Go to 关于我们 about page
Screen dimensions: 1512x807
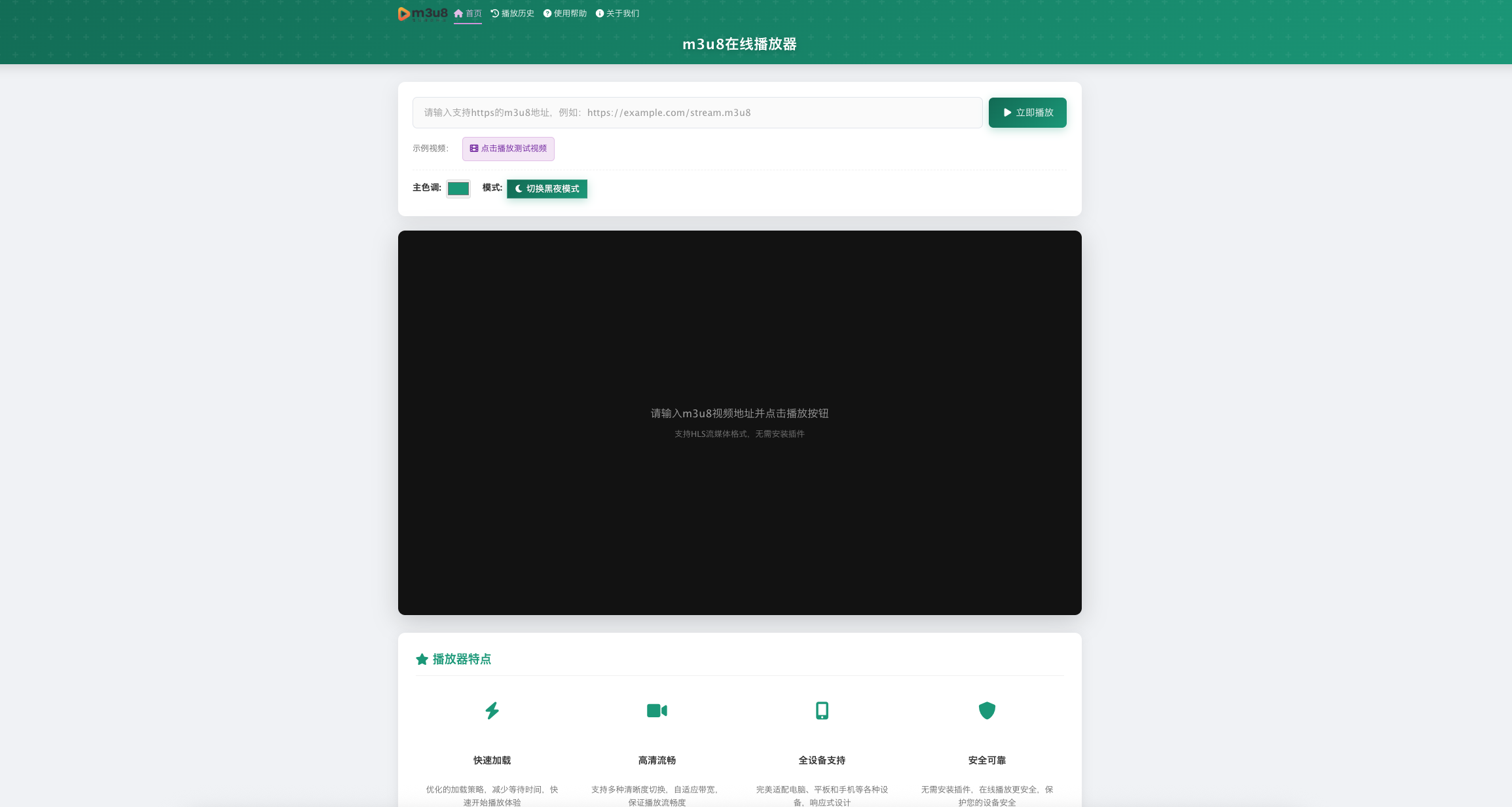[x=617, y=14]
